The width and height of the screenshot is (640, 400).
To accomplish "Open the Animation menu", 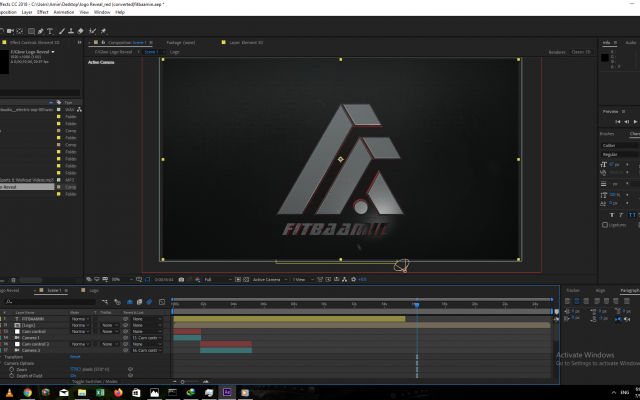I will click(64, 12).
